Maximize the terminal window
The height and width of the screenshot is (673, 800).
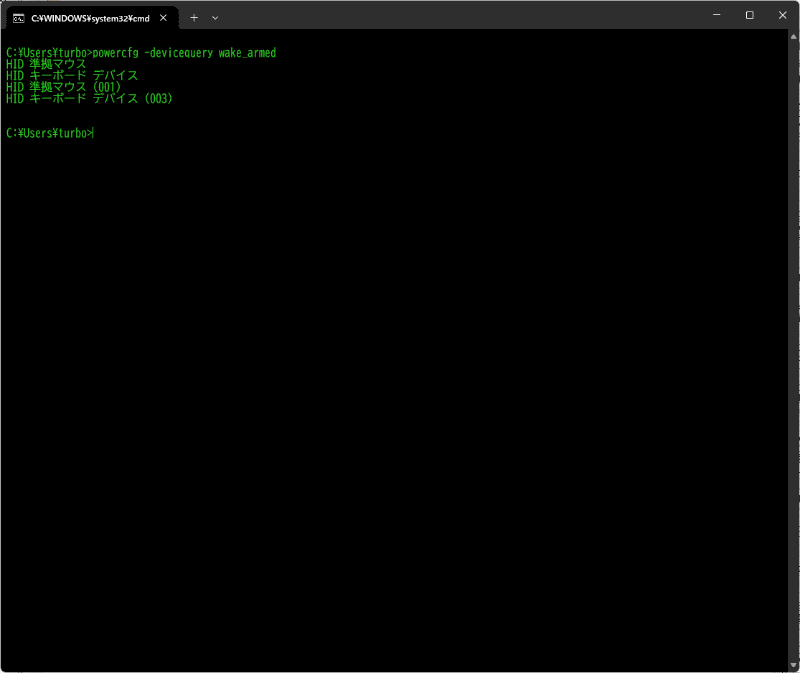[x=750, y=14]
